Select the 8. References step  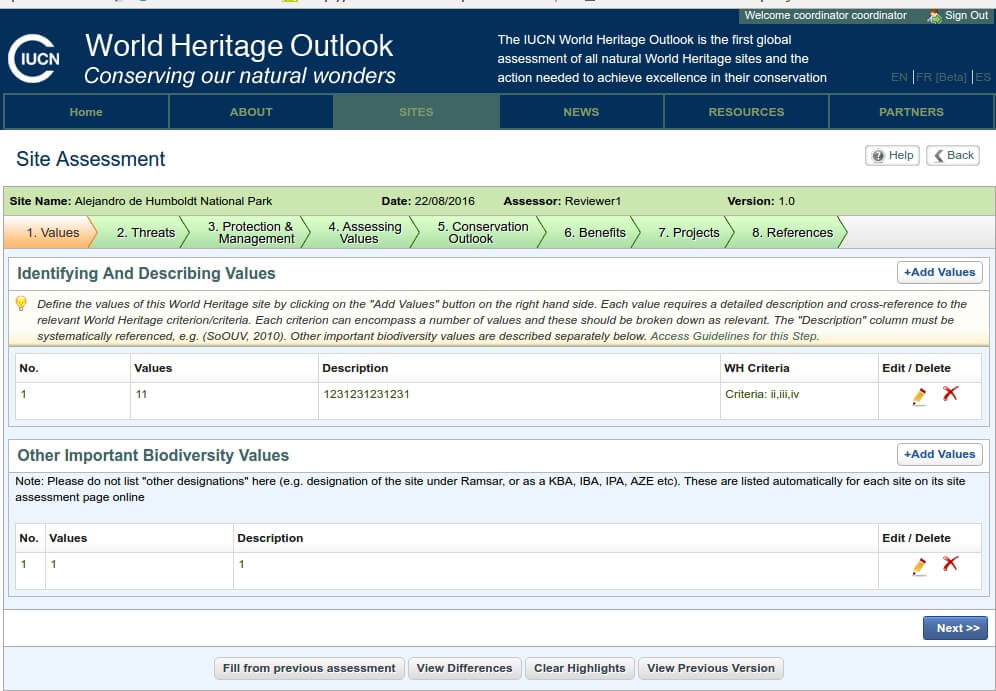792,232
